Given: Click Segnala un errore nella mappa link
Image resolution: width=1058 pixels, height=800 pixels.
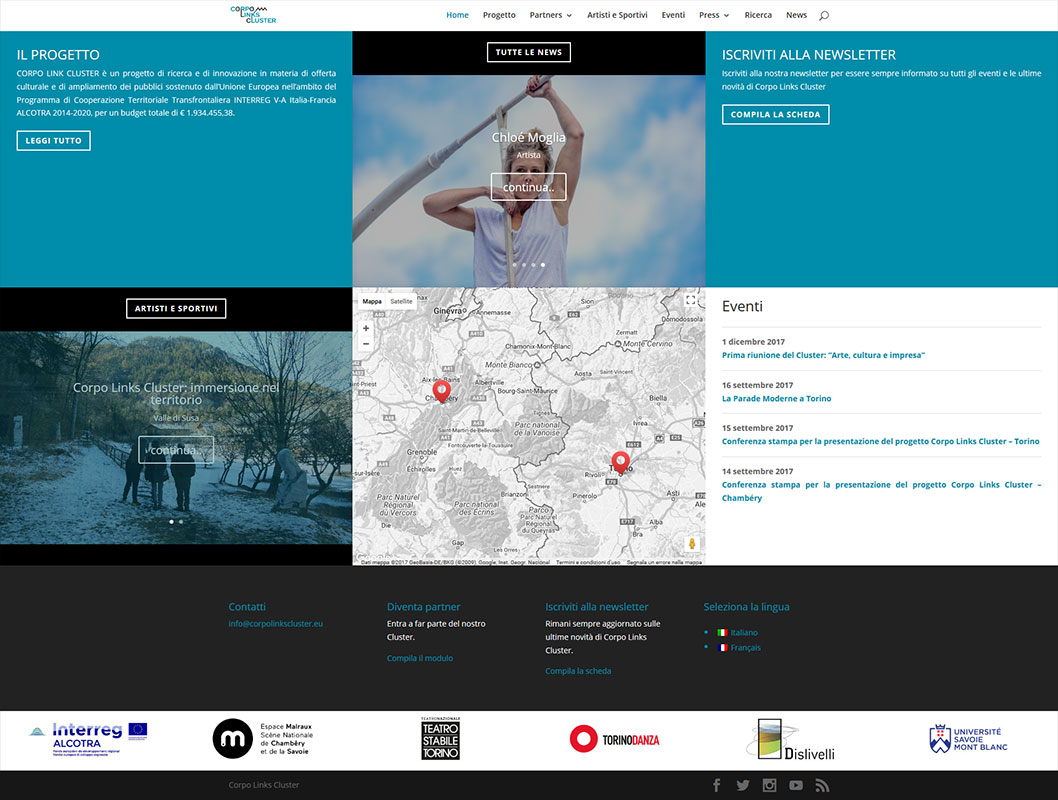Looking at the screenshot, I should coord(664,562).
